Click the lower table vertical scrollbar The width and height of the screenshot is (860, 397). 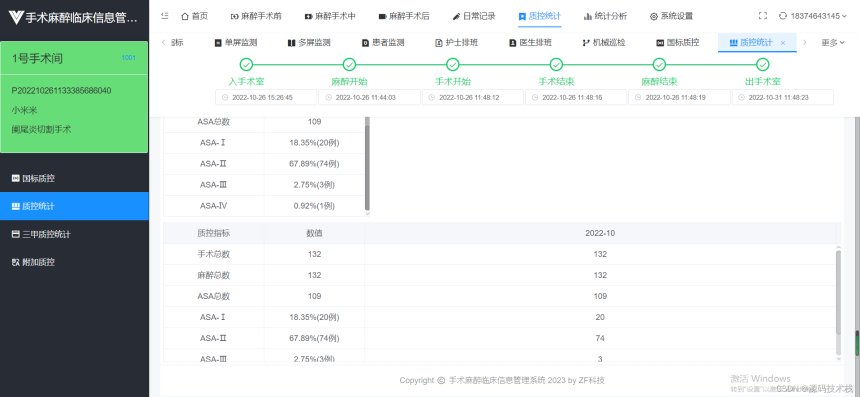(838, 292)
